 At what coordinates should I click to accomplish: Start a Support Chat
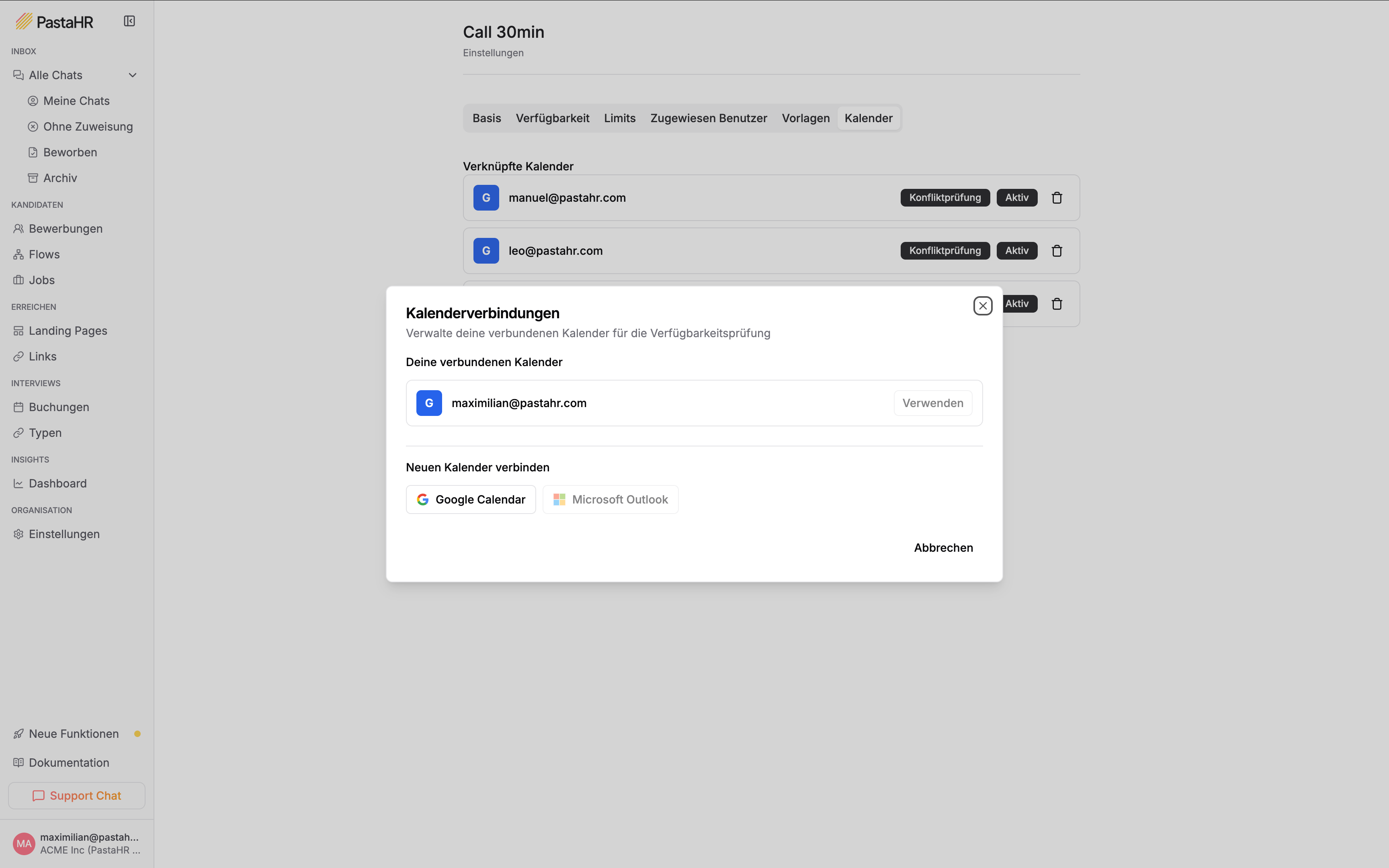tap(76, 796)
